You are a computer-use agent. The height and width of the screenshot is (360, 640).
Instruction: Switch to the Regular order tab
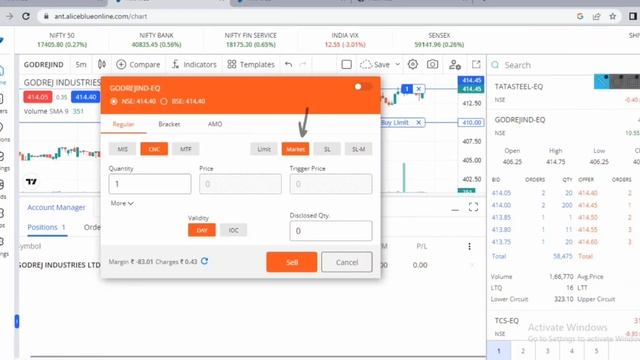click(x=123, y=124)
